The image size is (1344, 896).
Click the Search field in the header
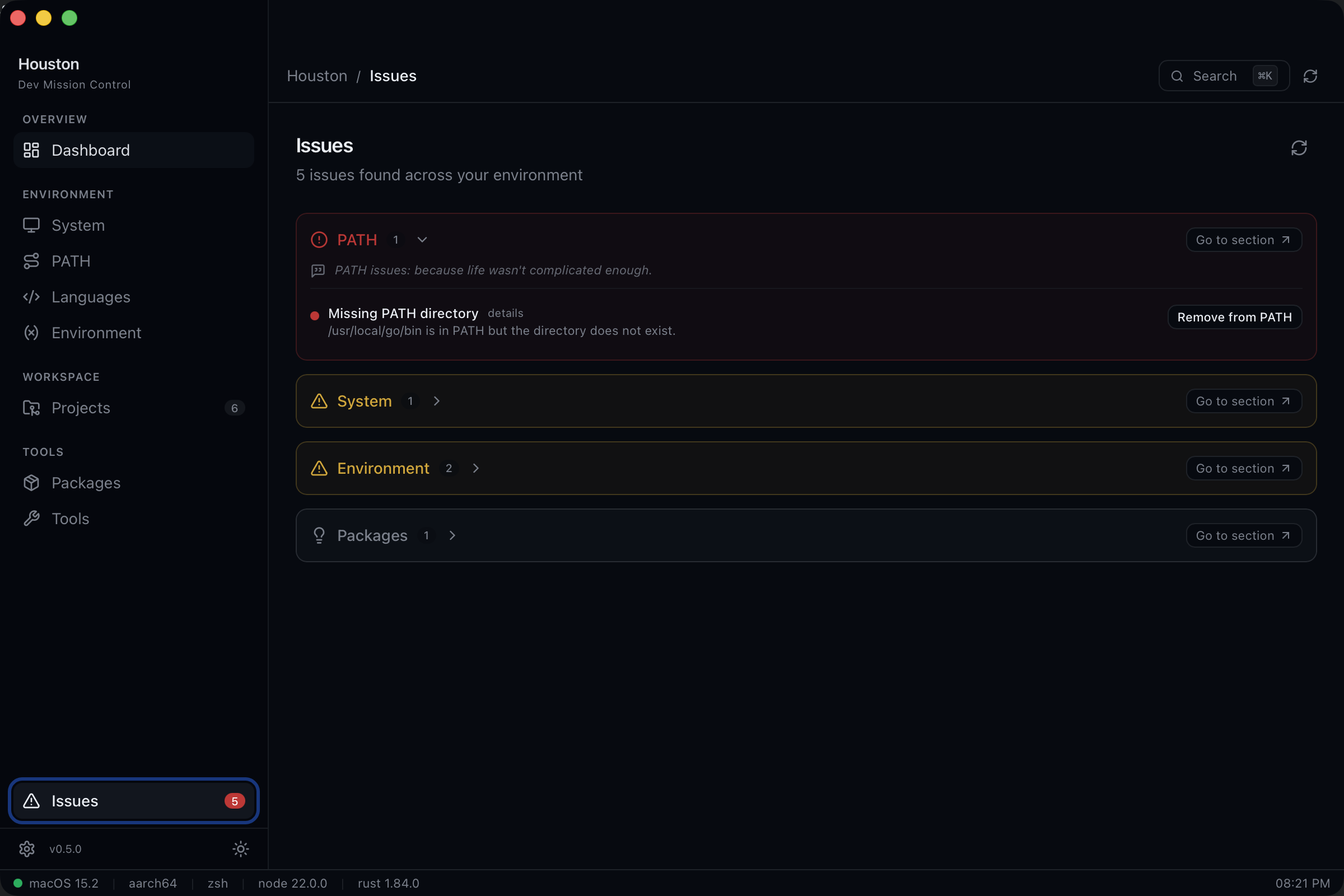click(1223, 76)
